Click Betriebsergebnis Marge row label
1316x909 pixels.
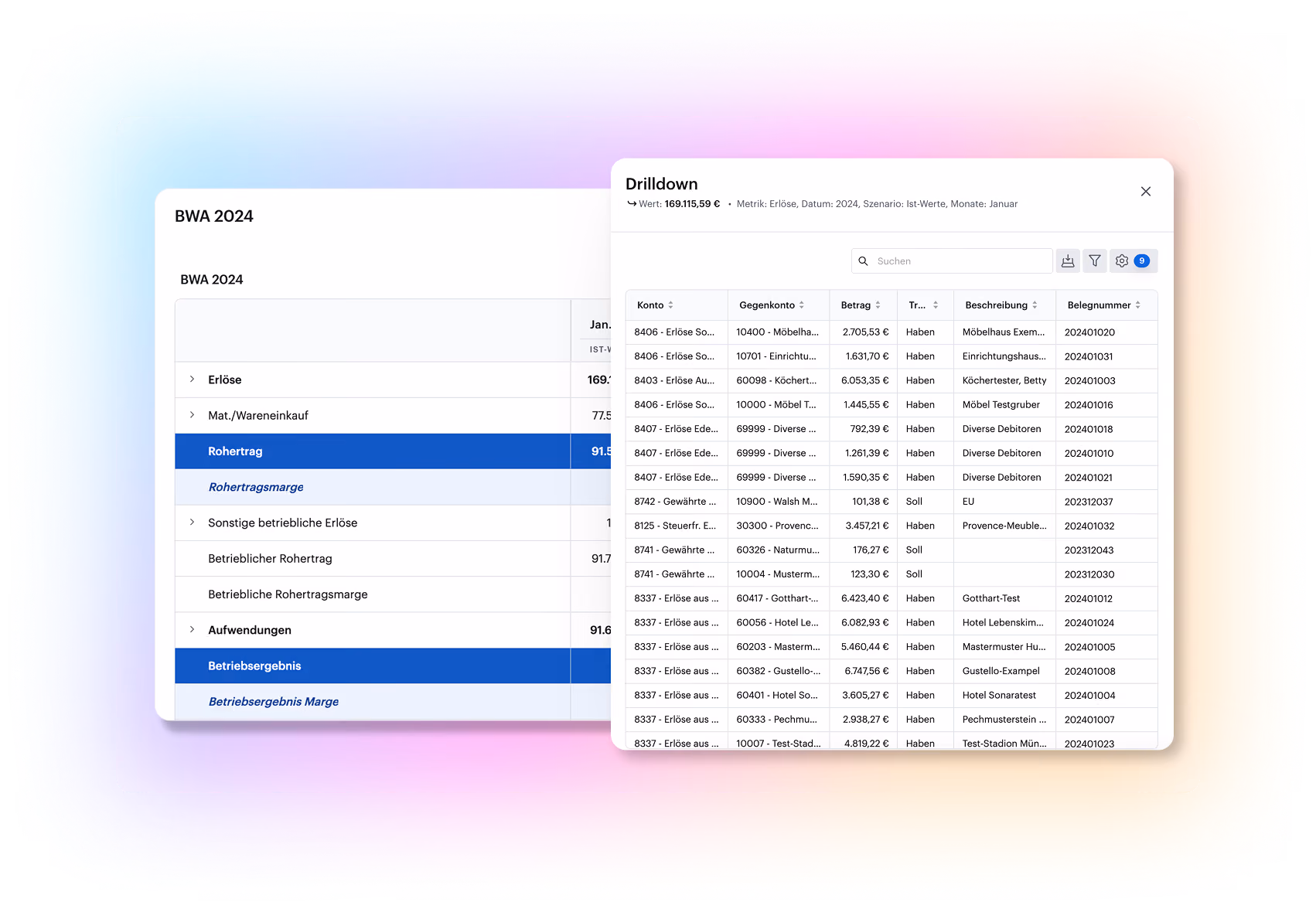[274, 702]
